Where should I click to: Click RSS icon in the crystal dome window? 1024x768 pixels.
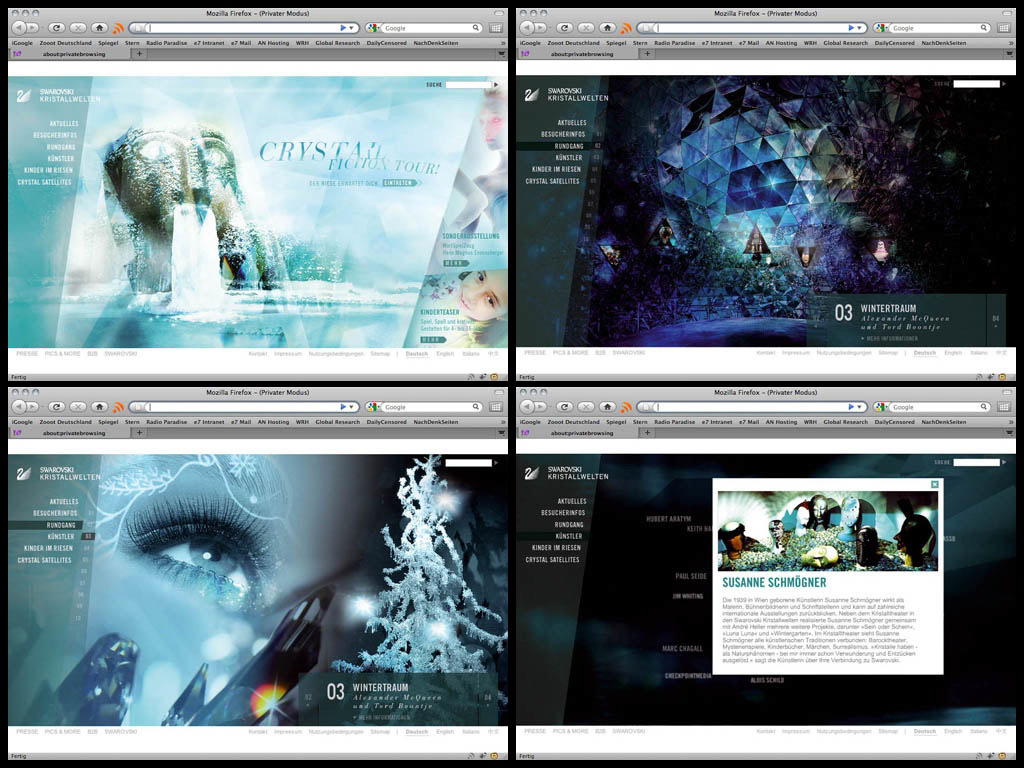pyautogui.click(x=626, y=28)
